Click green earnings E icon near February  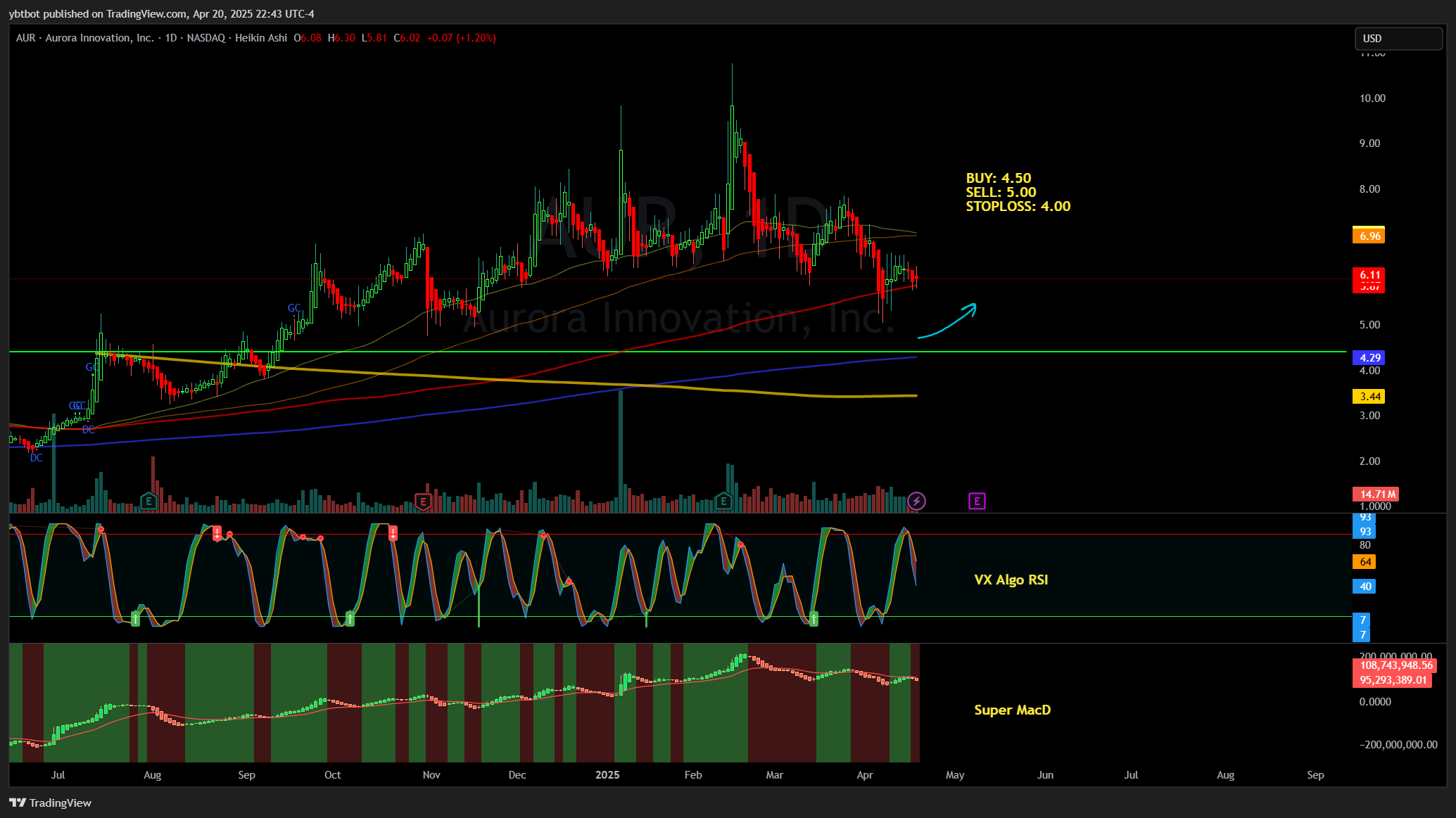coord(723,501)
